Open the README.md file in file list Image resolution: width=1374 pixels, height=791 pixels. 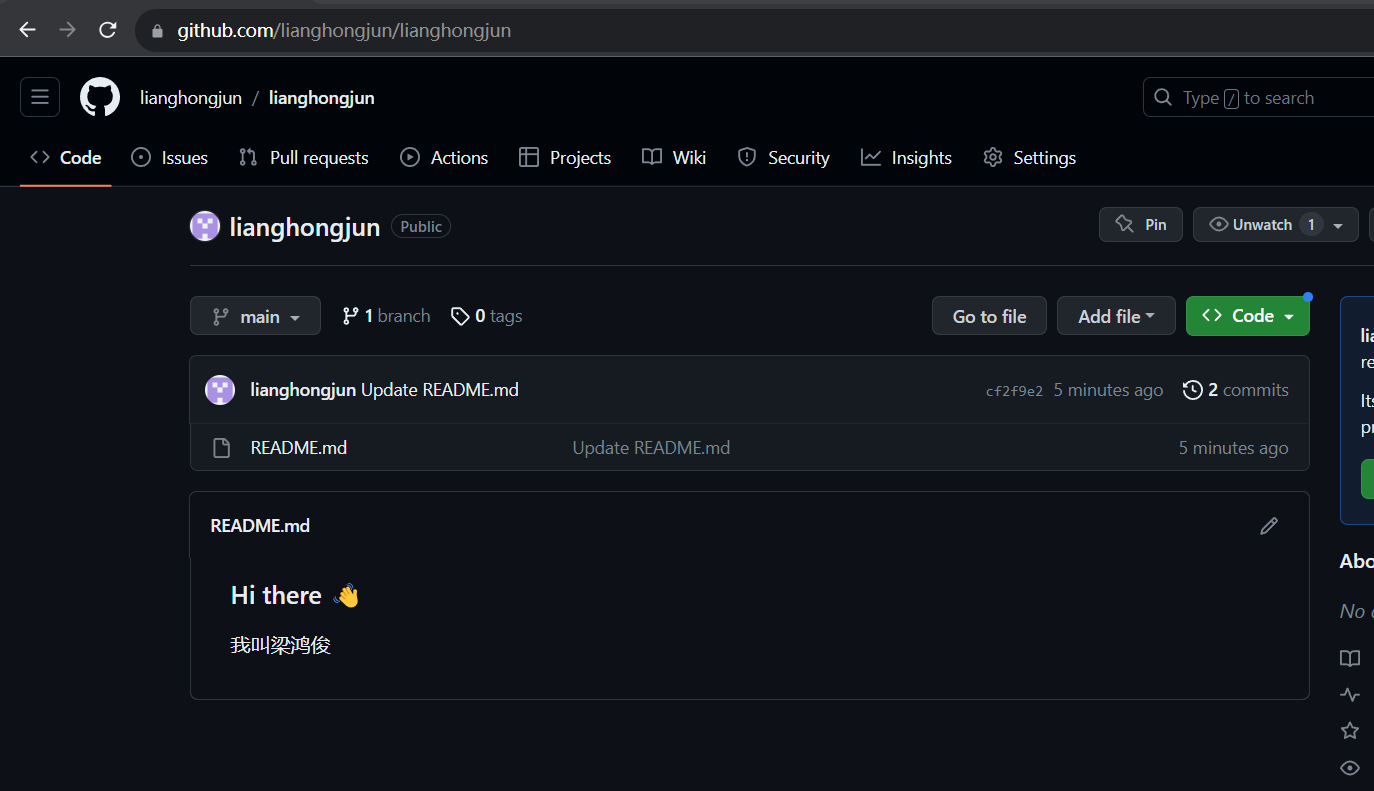(x=299, y=448)
